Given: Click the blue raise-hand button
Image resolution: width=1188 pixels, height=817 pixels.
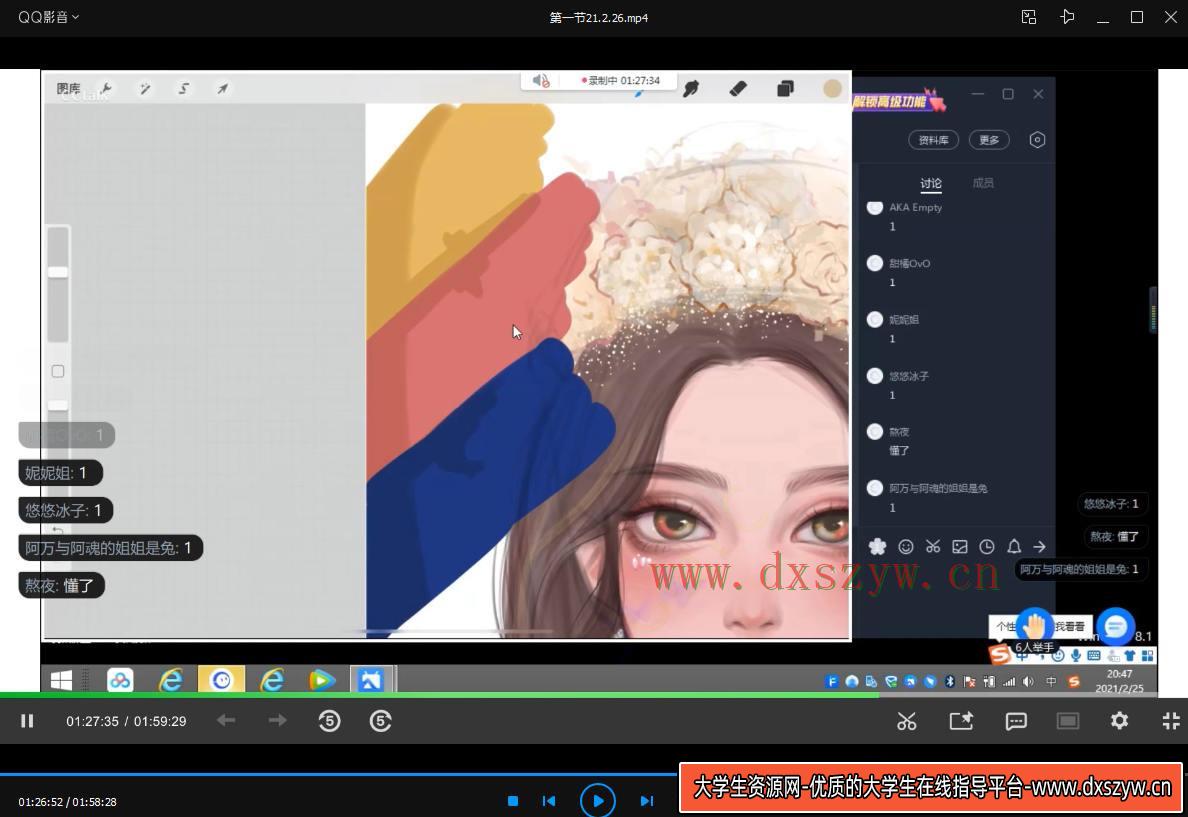Looking at the screenshot, I should point(1034,626).
